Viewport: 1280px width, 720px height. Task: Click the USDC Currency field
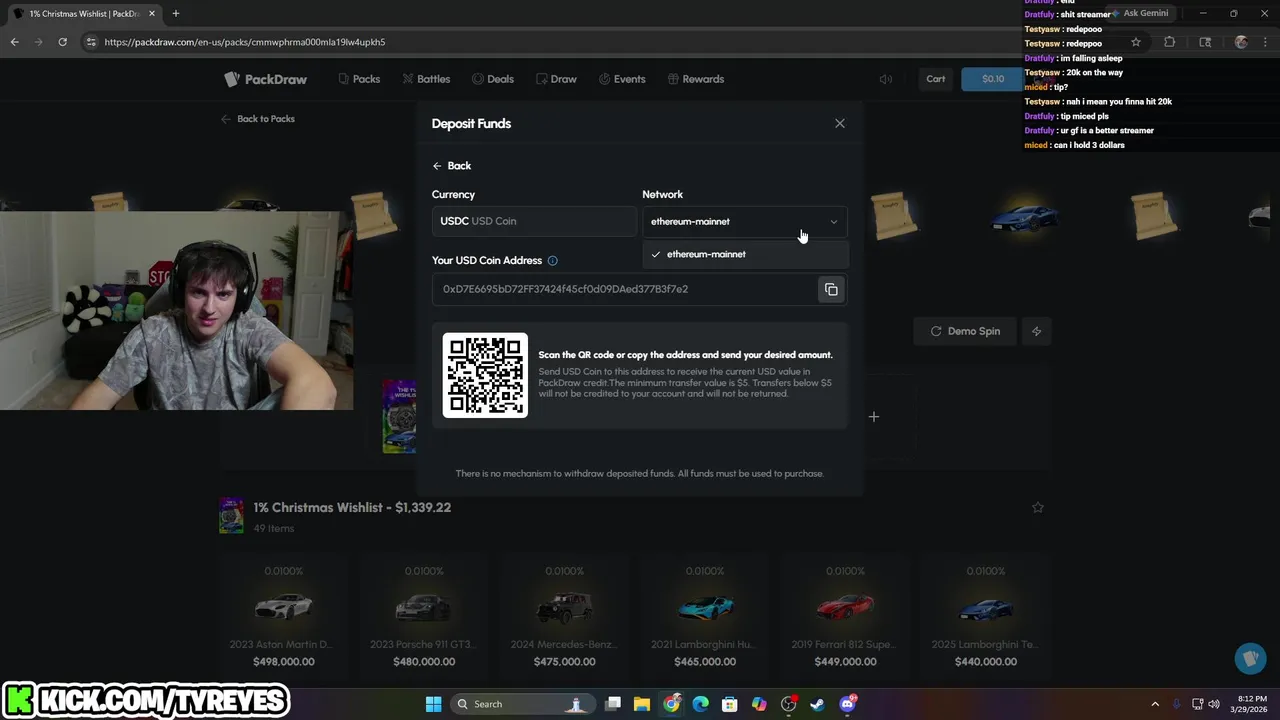click(x=534, y=221)
